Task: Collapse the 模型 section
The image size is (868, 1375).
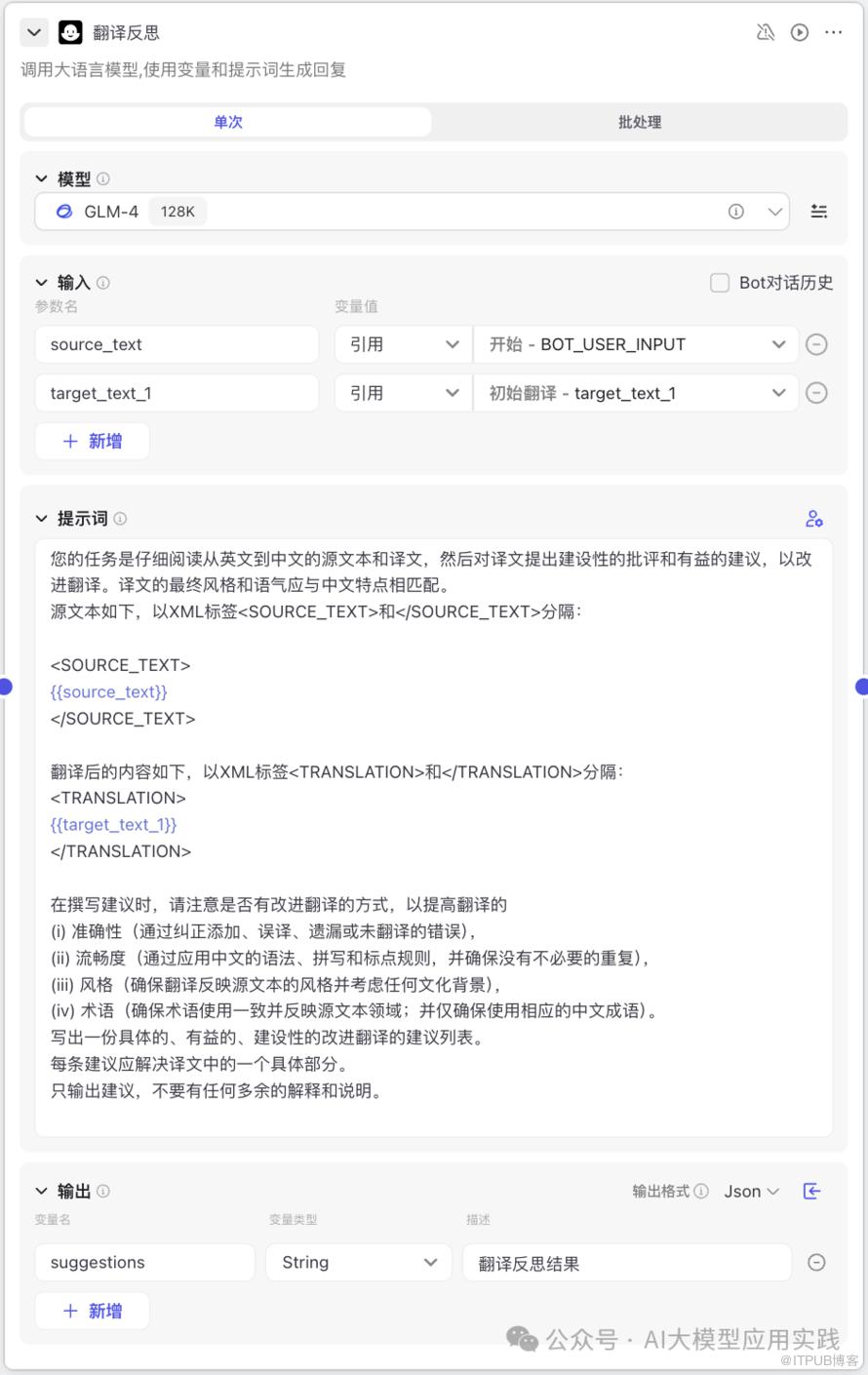Action: [41, 178]
